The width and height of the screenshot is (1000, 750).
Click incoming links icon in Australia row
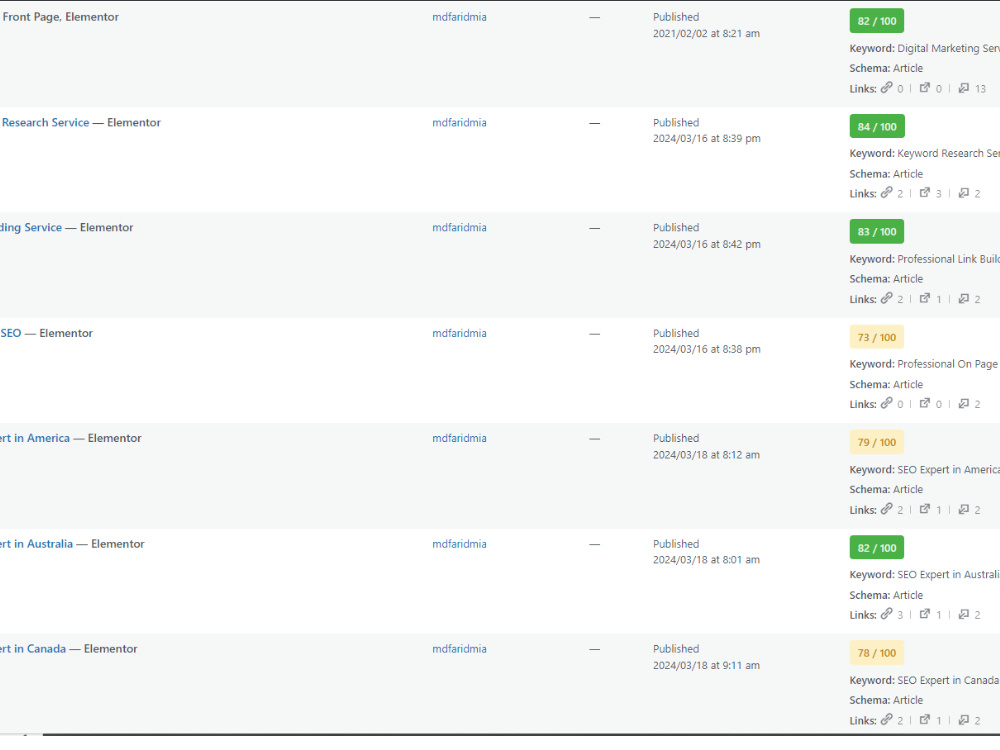click(964, 614)
